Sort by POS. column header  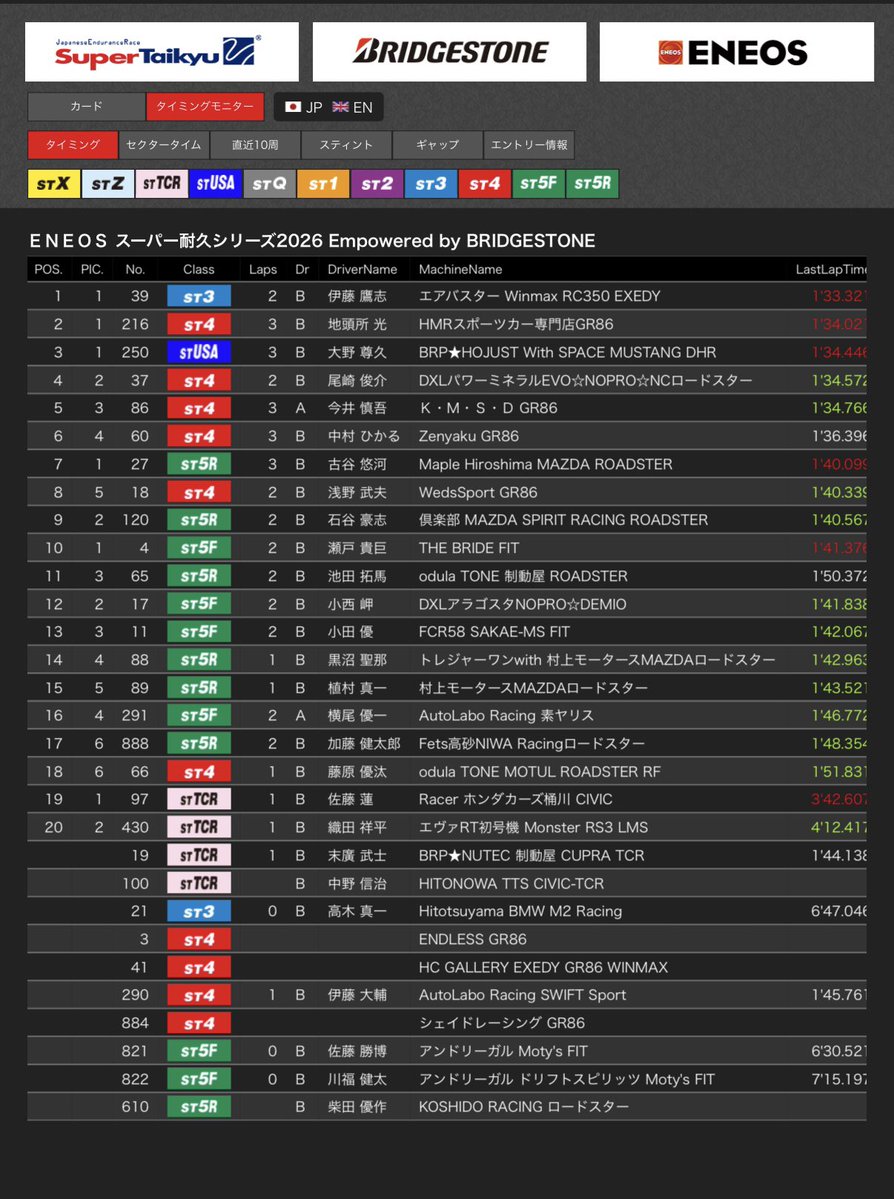pos(48,270)
